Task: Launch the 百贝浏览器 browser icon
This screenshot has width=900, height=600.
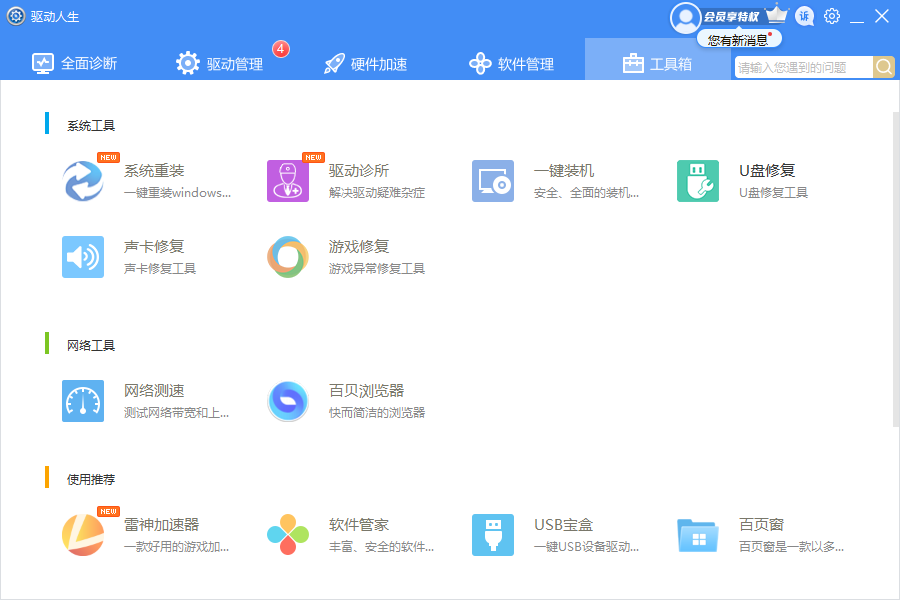Action: pyautogui.click(x=288, y=401)
